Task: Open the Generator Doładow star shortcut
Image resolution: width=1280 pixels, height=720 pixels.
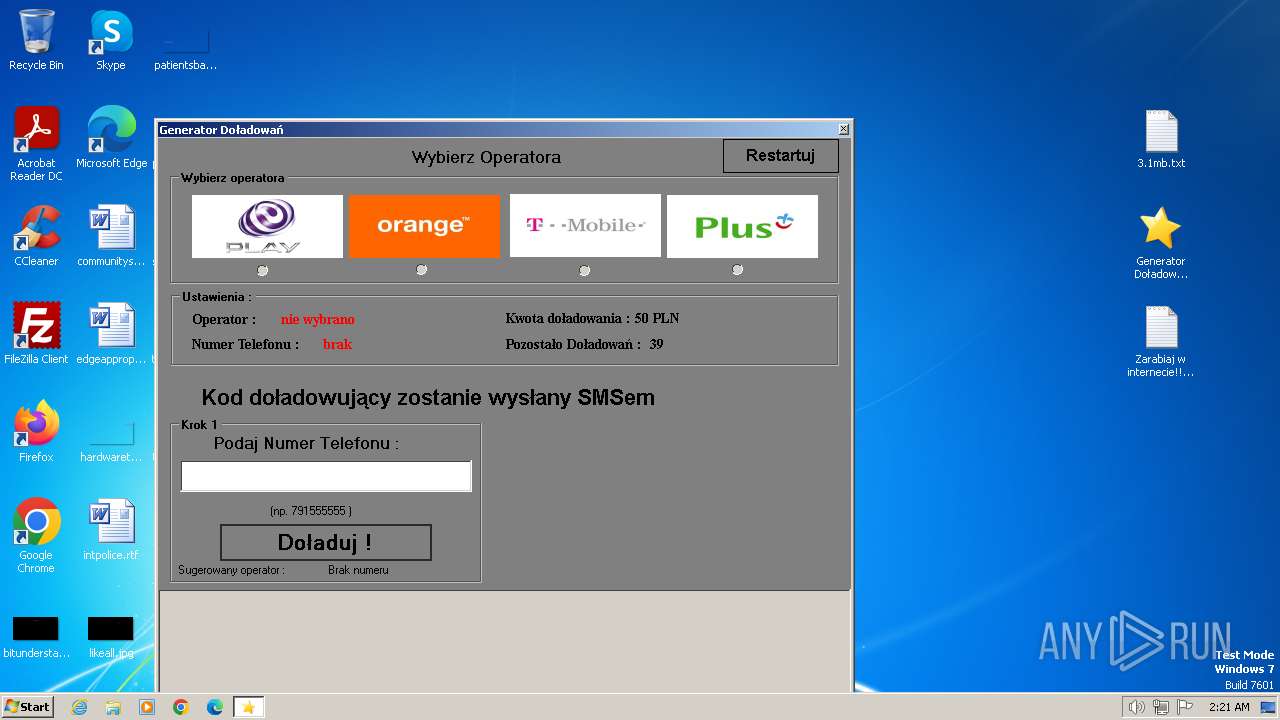Action: [x=1161, y=243]
